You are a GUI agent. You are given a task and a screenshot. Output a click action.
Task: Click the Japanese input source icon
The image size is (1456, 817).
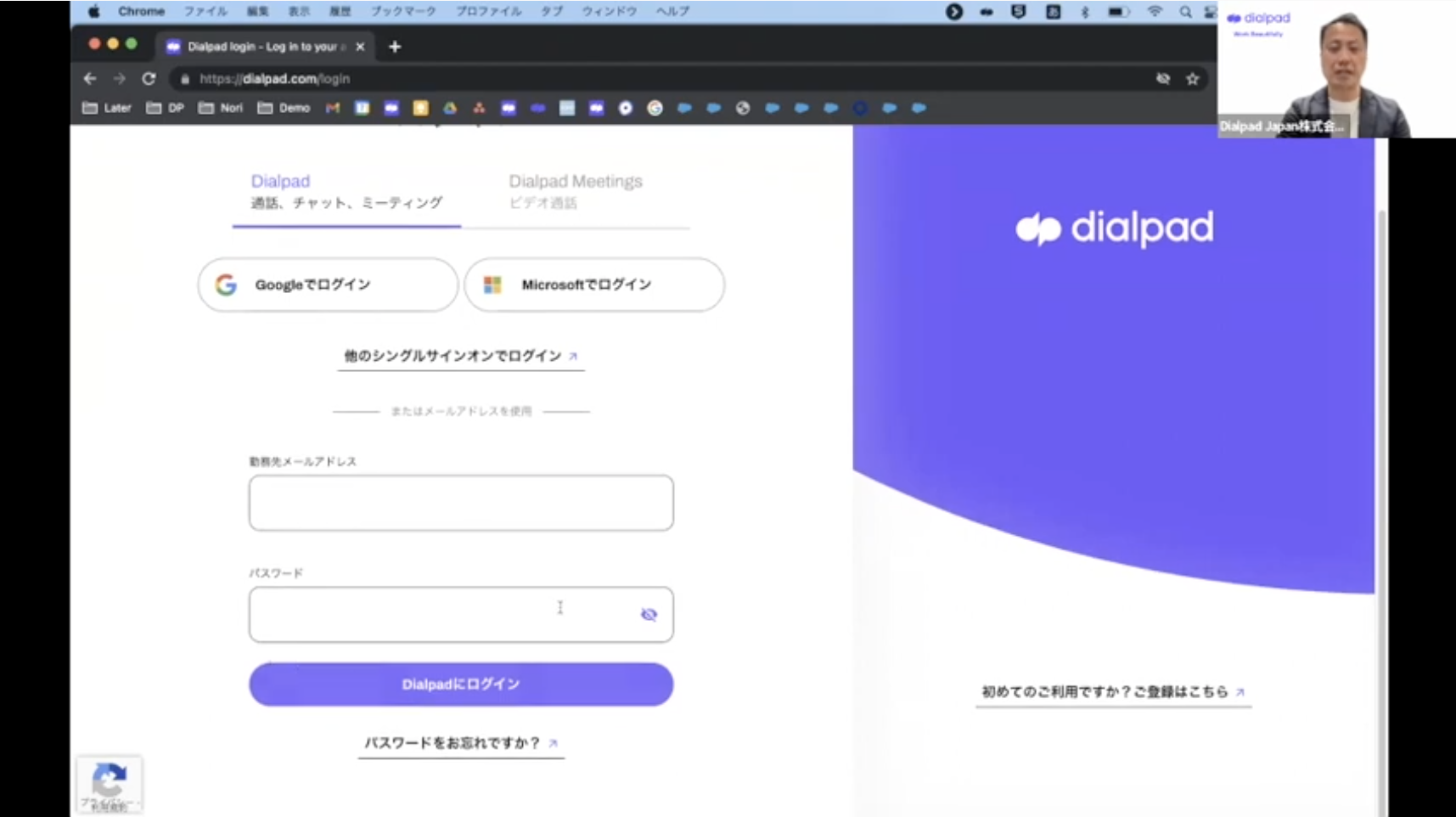tap(1053, 12)
